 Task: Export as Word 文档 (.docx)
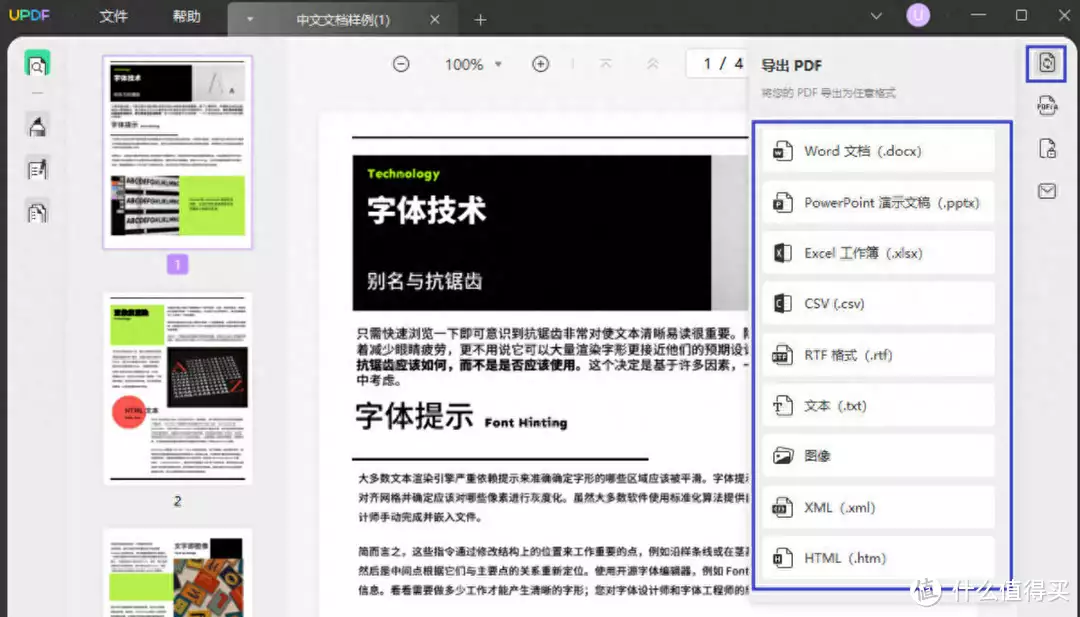(x=878, y=151)
